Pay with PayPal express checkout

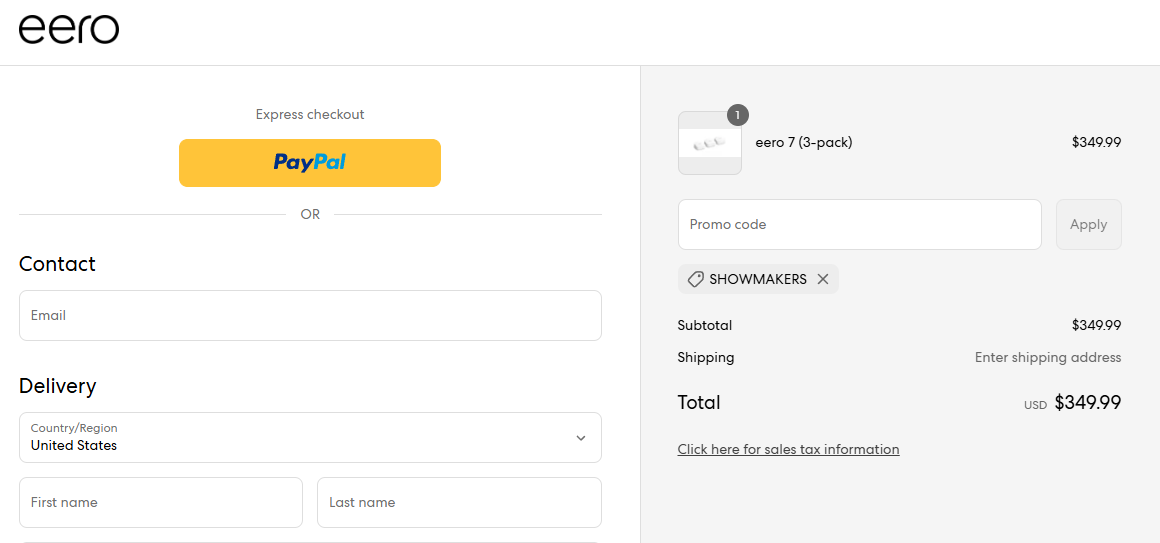(310, 162)
